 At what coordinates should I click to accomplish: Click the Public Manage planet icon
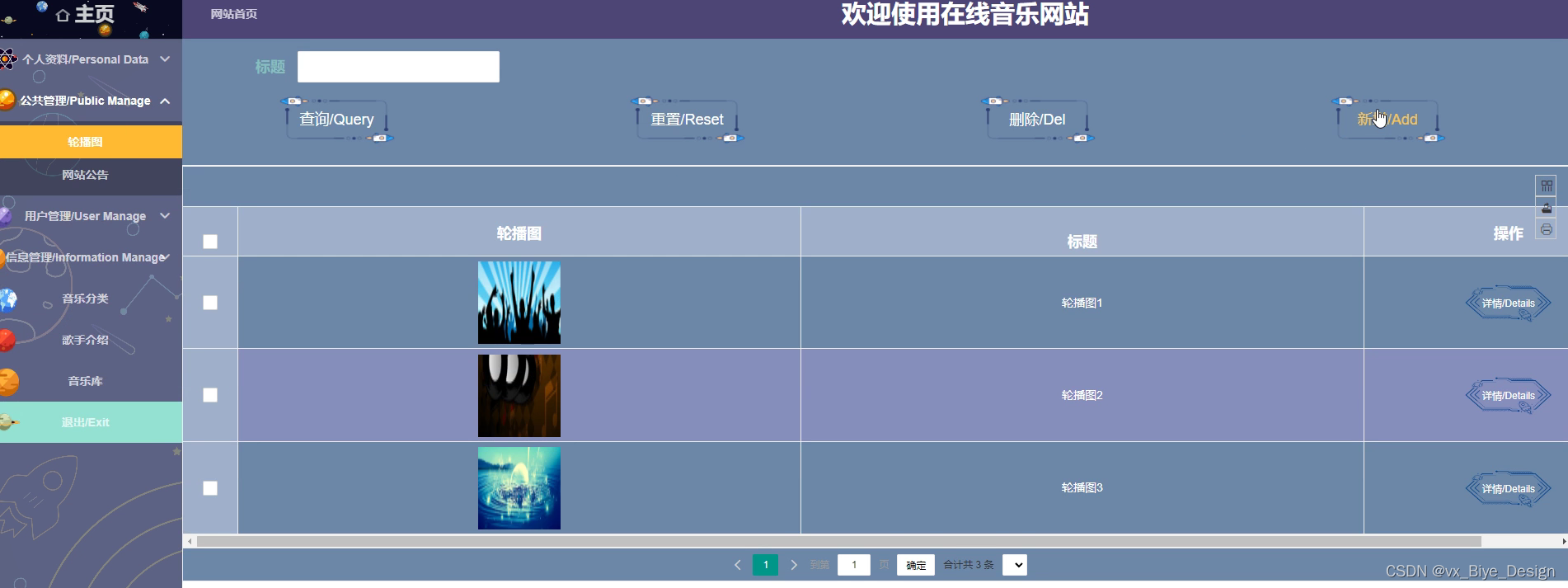(x=7, y=100)
